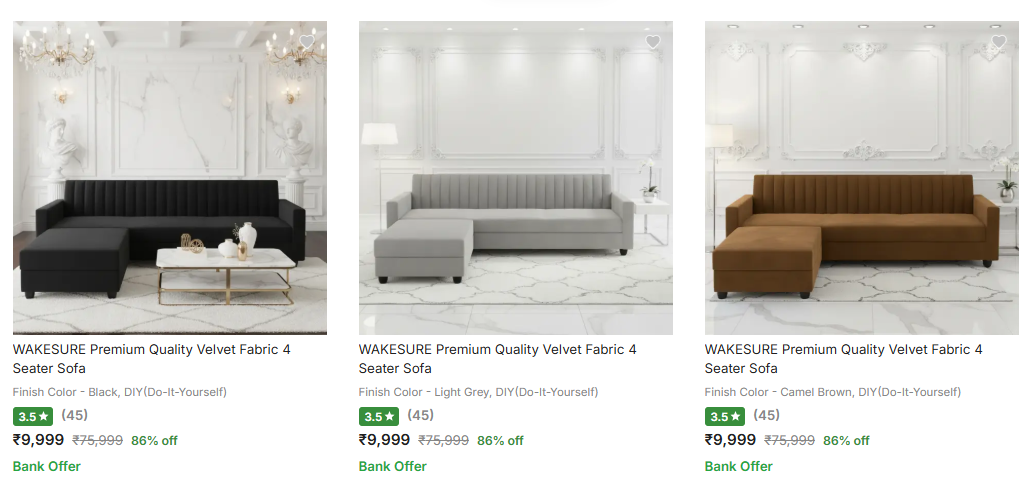1030x481 pixels.
Task: Click 3.5 star rating badge of camel brown sofa
Action: [725, 417]
